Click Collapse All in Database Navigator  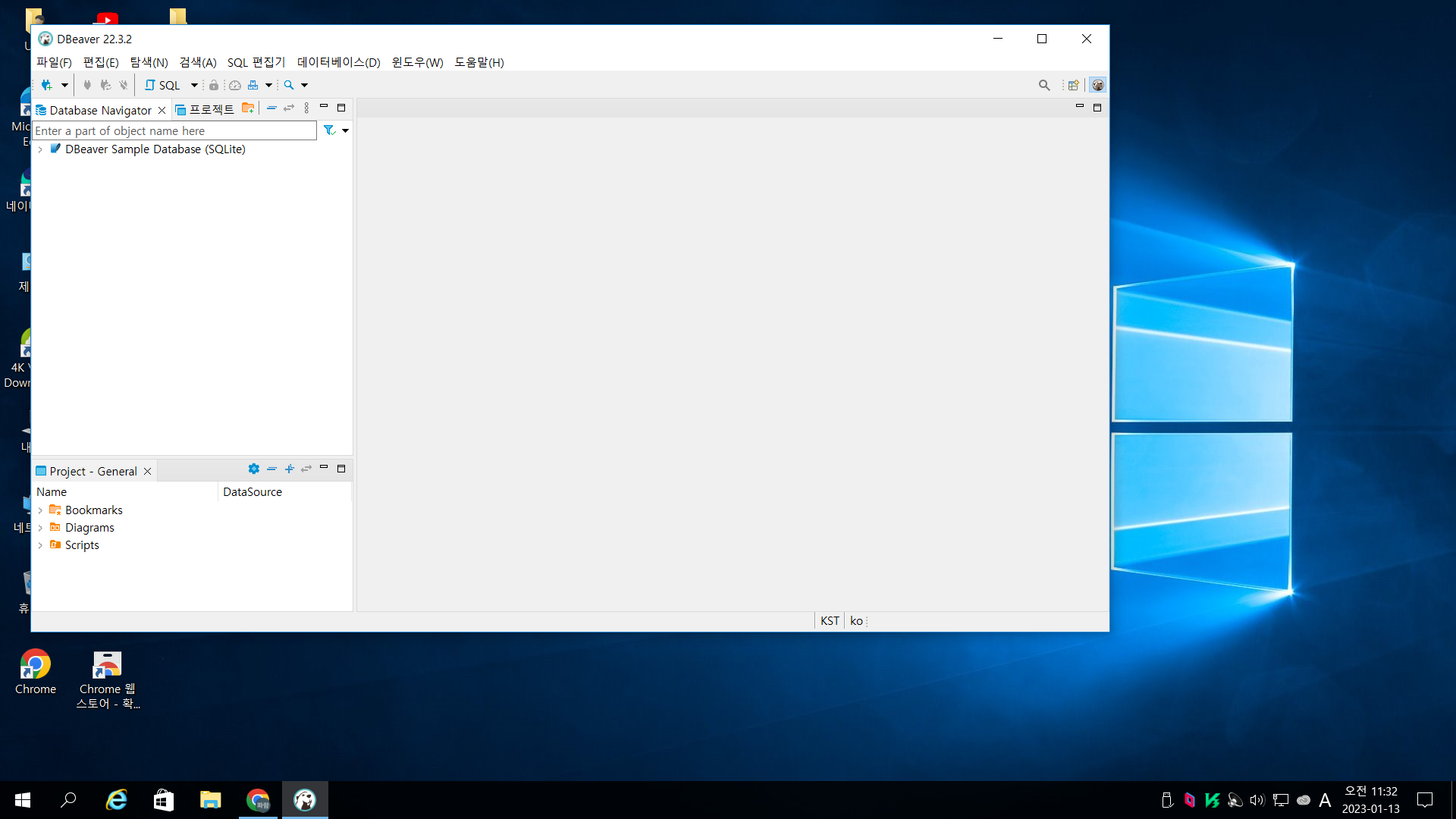tap(271, 108)
